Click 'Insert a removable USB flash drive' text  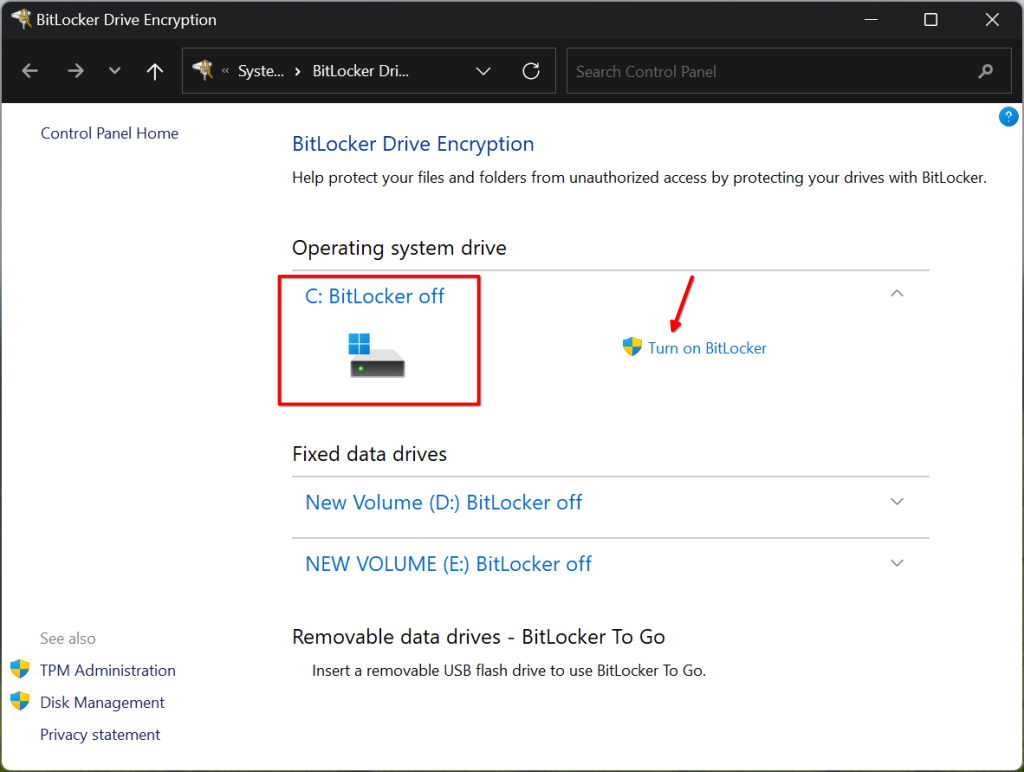click(509, 671)
